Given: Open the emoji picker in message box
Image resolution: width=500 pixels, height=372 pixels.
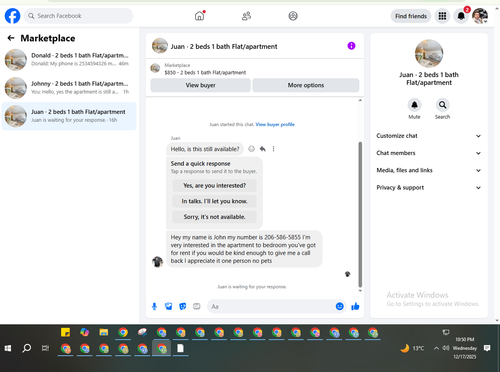Looking at the screenshot, I should coord(339,306).
